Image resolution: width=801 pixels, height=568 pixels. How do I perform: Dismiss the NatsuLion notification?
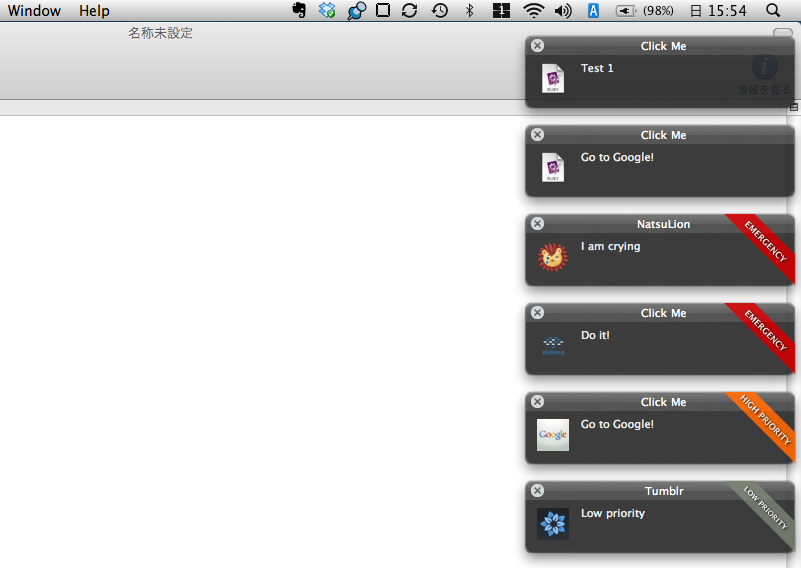pos(537,223)
